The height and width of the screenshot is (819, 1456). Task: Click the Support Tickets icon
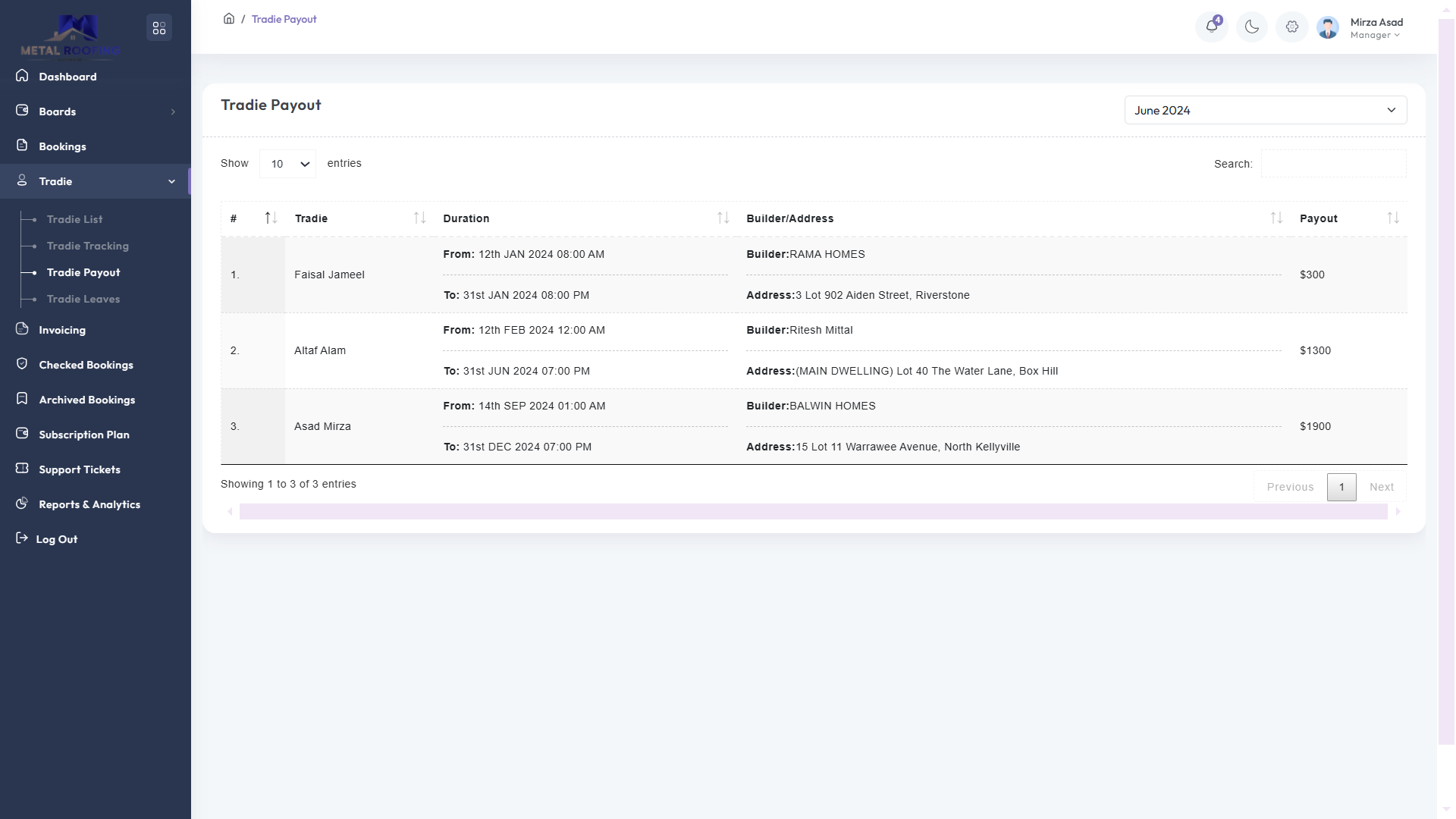[x=22, y=469]
